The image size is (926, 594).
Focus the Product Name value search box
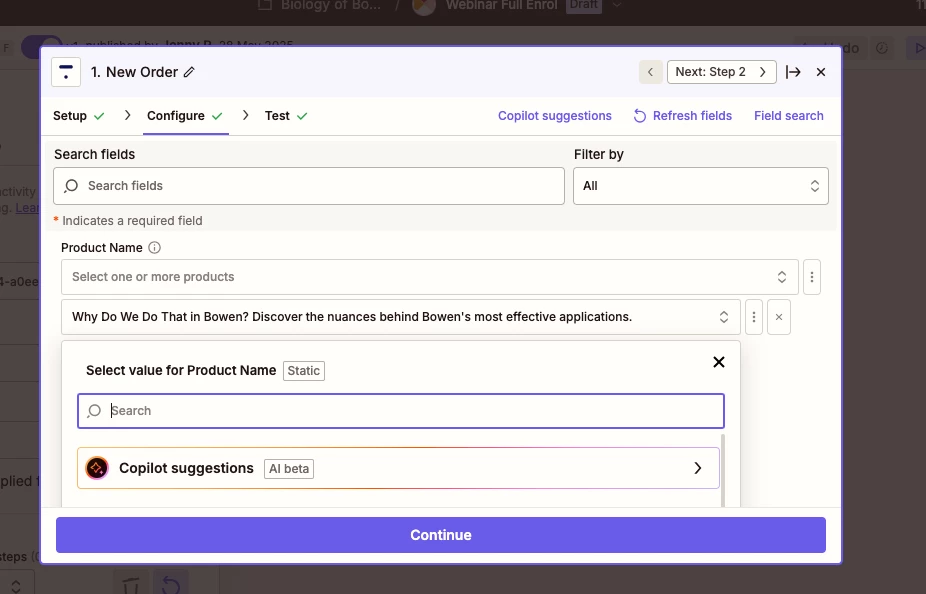400,411
